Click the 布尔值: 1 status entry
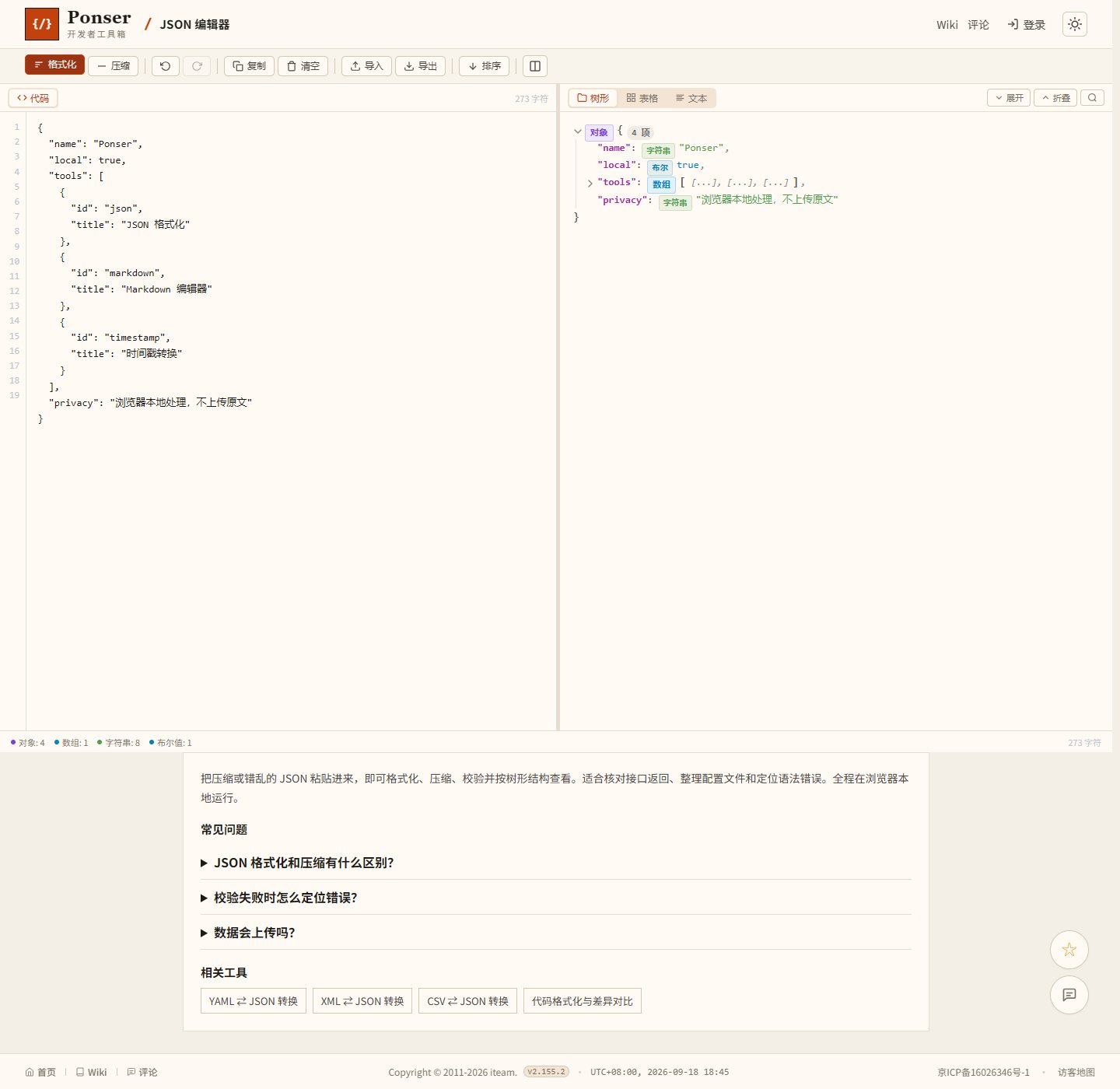 pos(170,743)
